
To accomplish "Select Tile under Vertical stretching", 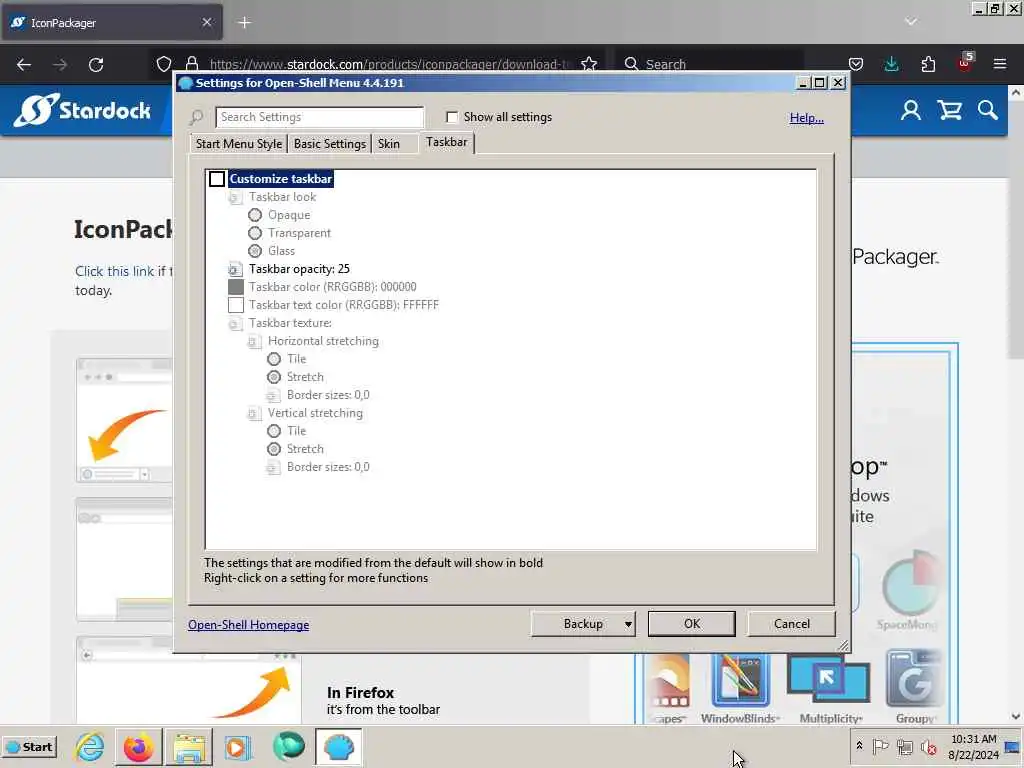I will (x=274, y=431).
